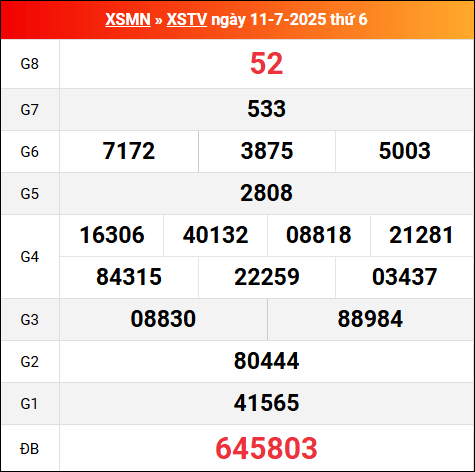Select the G4 number 16306
This screenshot has height=472, width=475.
pos(112,235)
